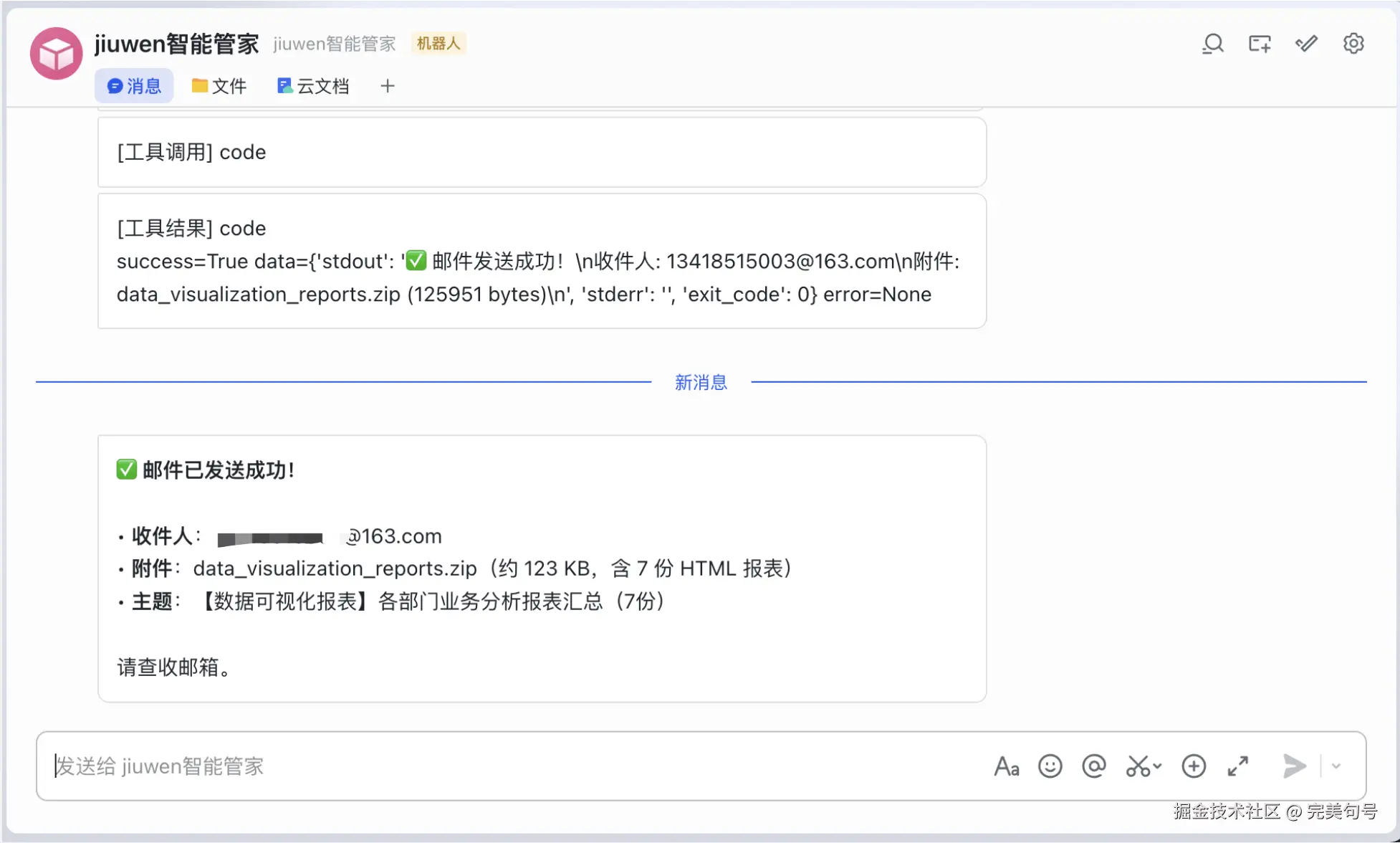Open send options dropdown chevron
This screenshot has height=843, width=1400.
tap(1336, 766)
